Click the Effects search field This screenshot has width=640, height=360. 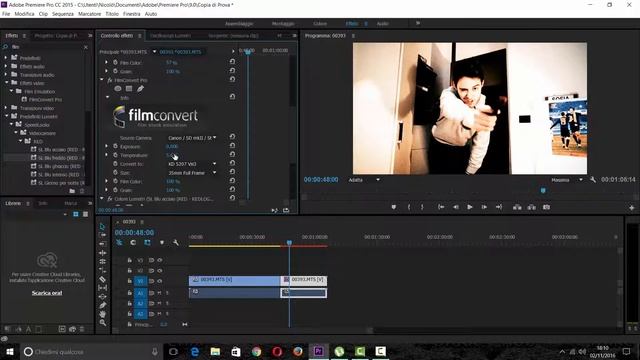pos(45,47)
